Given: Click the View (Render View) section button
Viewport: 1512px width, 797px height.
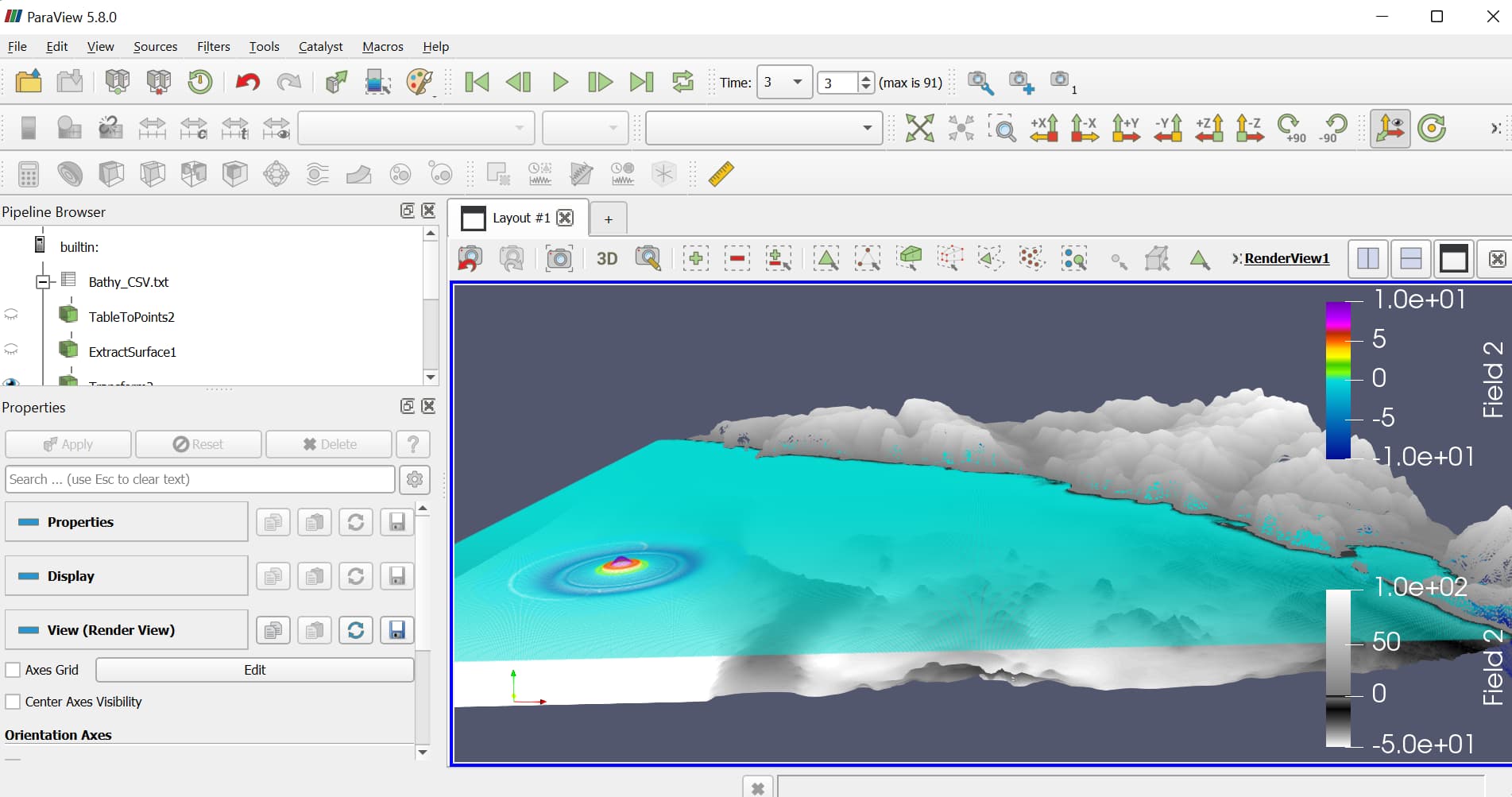Looking at the screenshot, I should [126, 630].
